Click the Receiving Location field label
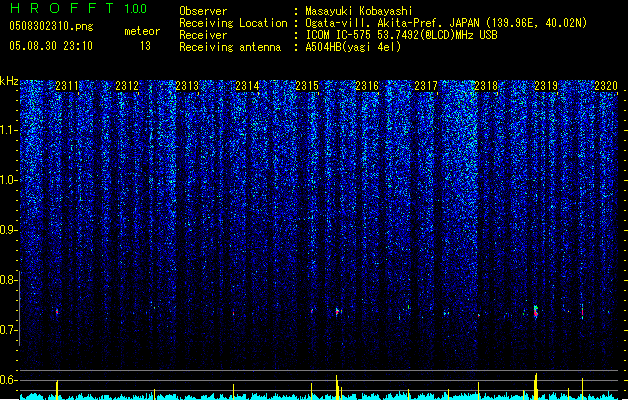The height and width of the screenshot is (400, 629). [233, 23]
